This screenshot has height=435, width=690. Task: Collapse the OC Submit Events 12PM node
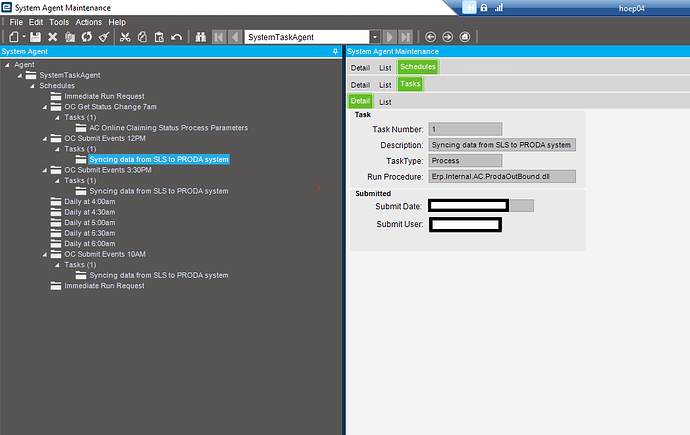[x=45, y=139]
